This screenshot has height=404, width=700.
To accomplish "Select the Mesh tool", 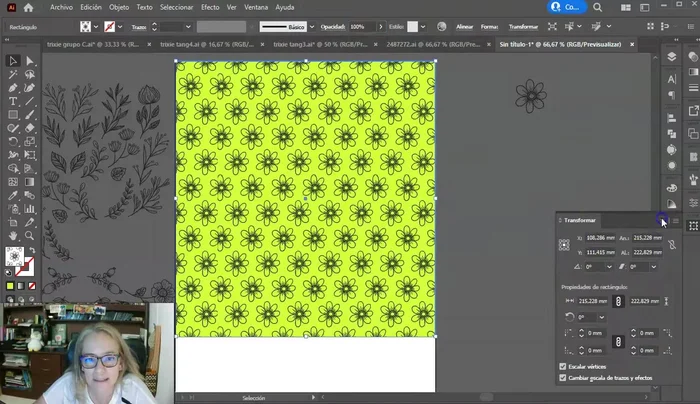I will [13, 182].
